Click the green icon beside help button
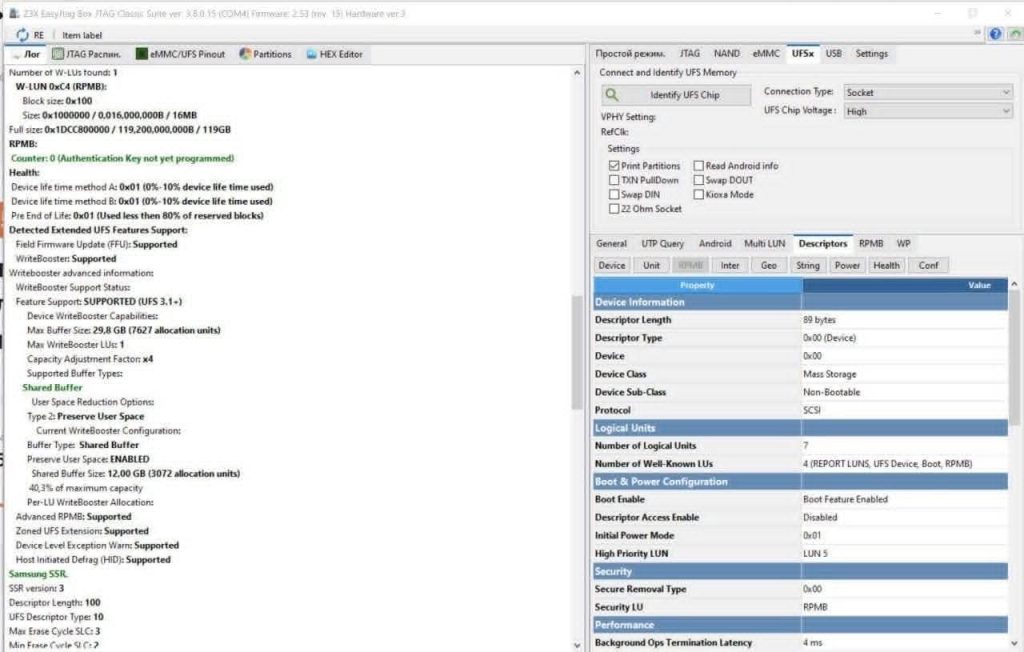Image resolution: width=1024 pixels, height=652 pixels. click(1014, 34)
